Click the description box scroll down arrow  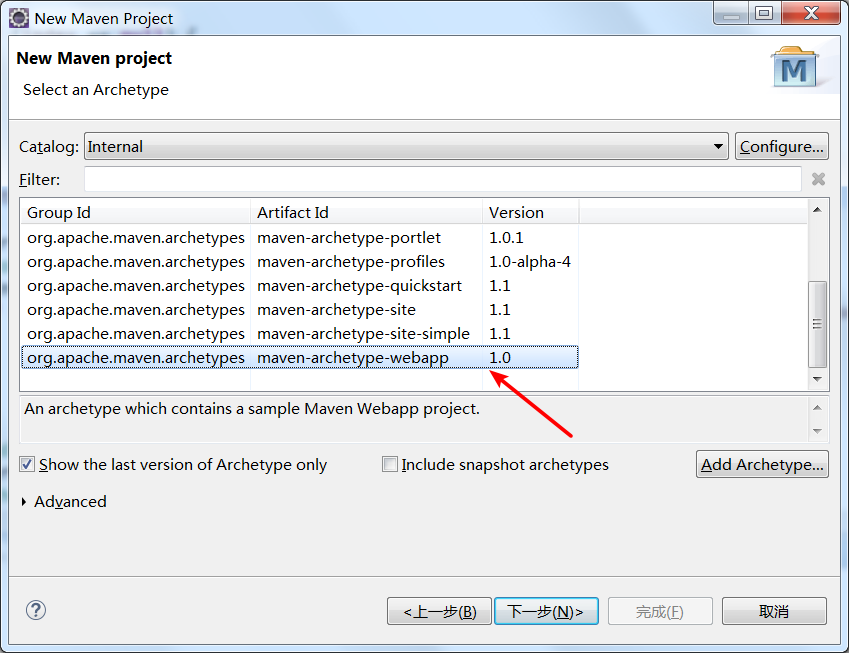pyautogui.click(x=818, y=432)
